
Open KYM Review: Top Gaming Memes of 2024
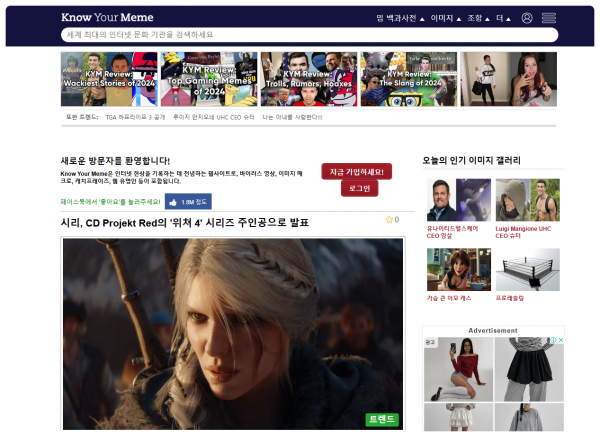point(209,79)
